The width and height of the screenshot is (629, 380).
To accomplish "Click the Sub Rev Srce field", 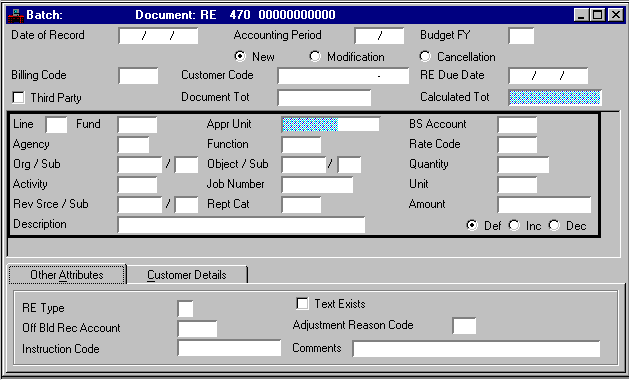I will click(x=186, y=205).
